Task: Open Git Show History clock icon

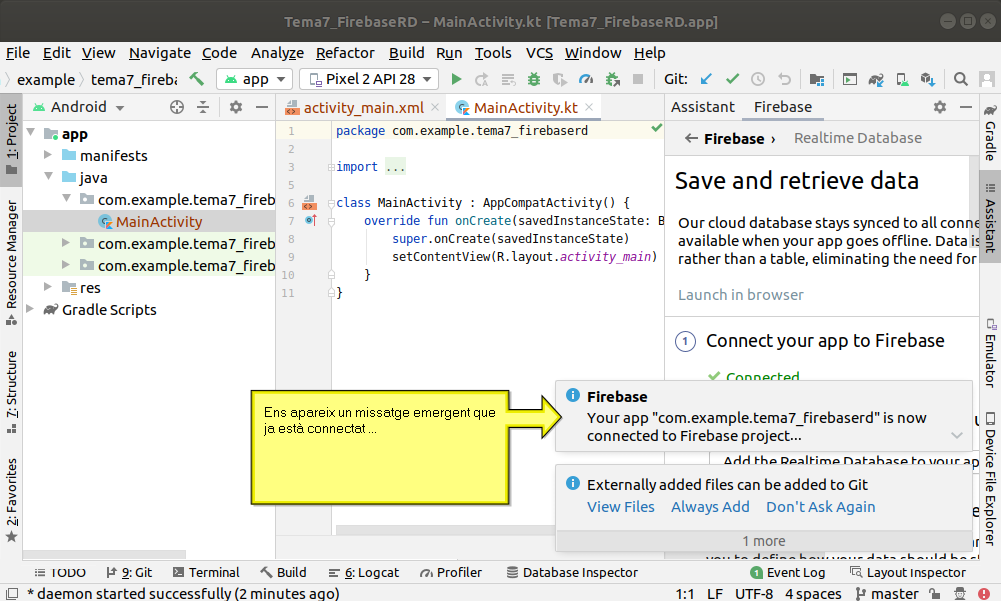Action: coord(758,79)
